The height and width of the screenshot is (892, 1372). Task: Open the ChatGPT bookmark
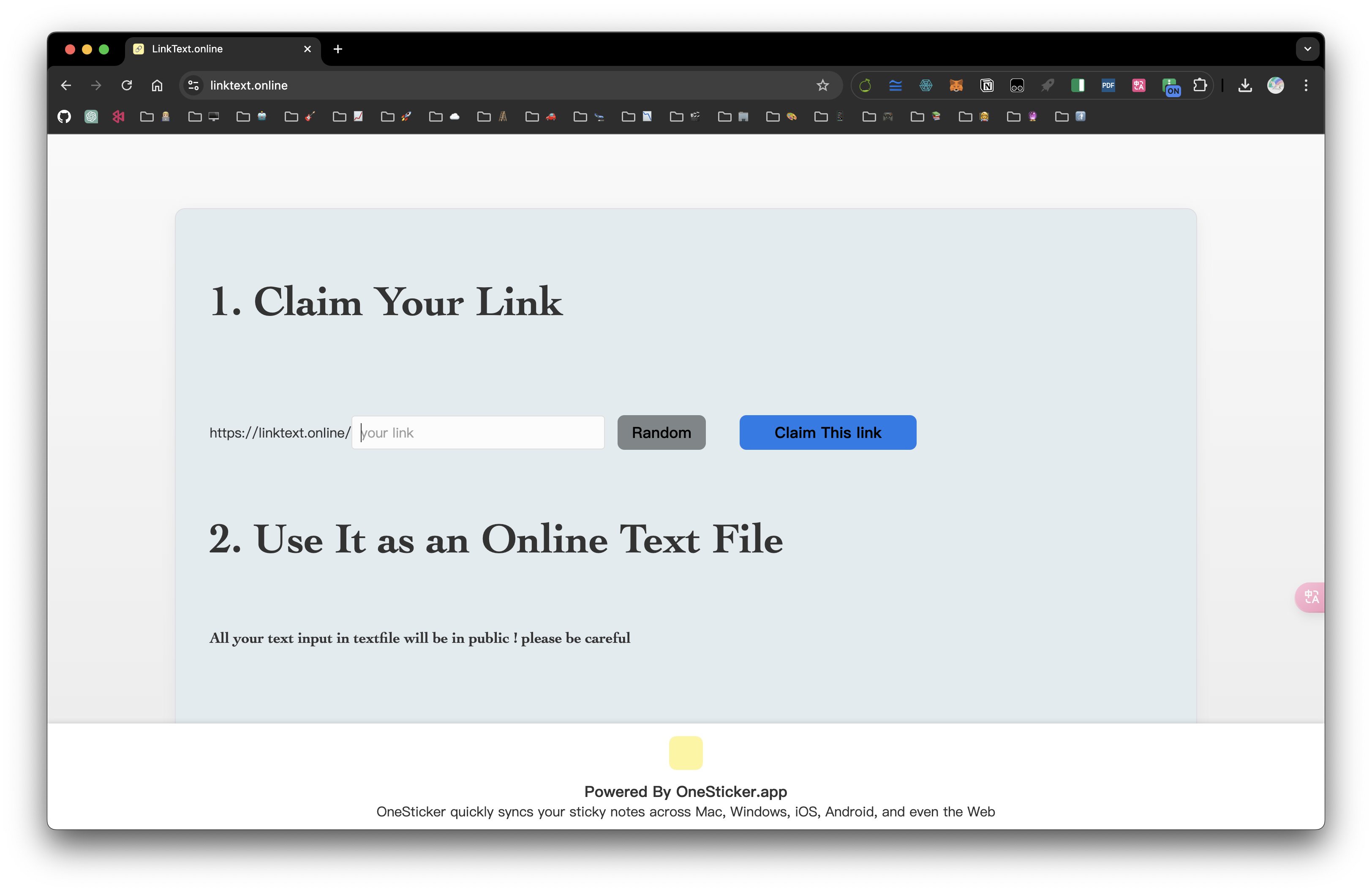click(91, 117)
